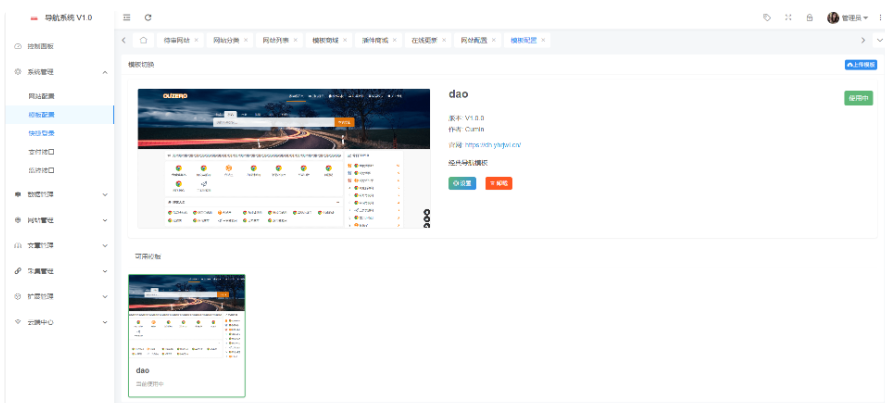Click the lock screen icon
The width and height of the screenshot is (885, 403).
tap(809, 17)
